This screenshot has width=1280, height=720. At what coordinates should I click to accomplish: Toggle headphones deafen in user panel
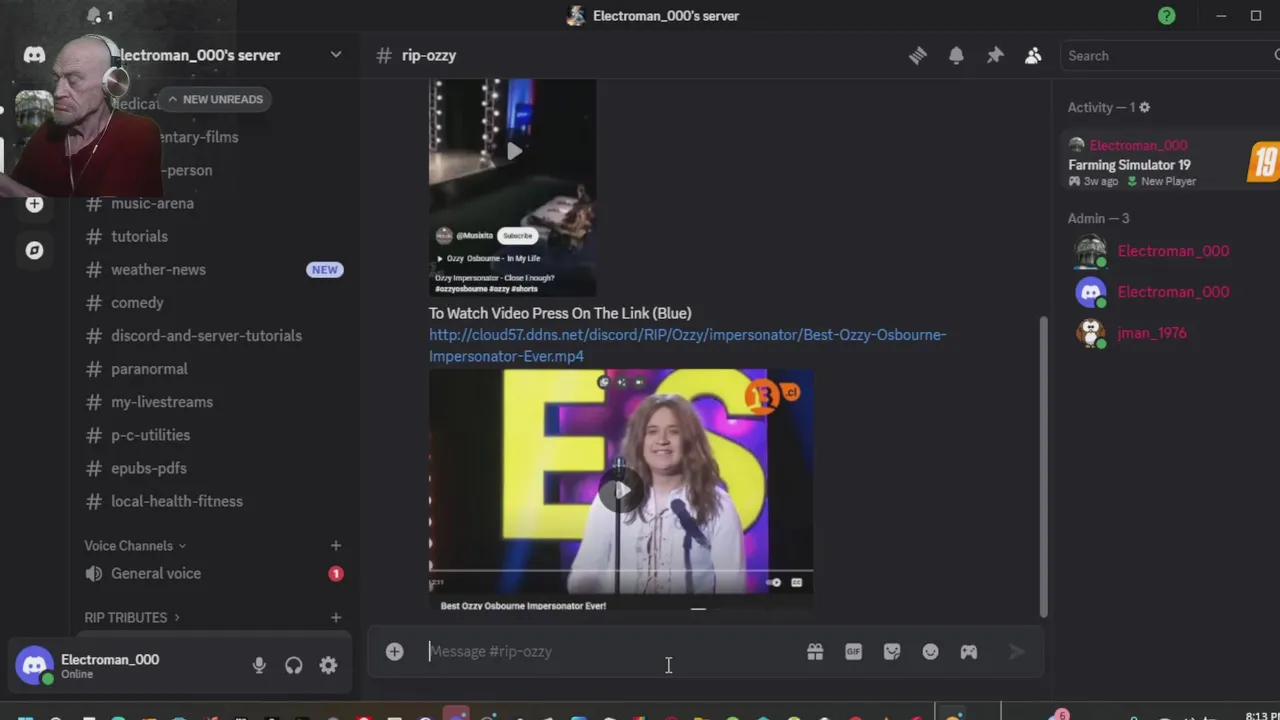pyautogui.click(x=293, y=665)
